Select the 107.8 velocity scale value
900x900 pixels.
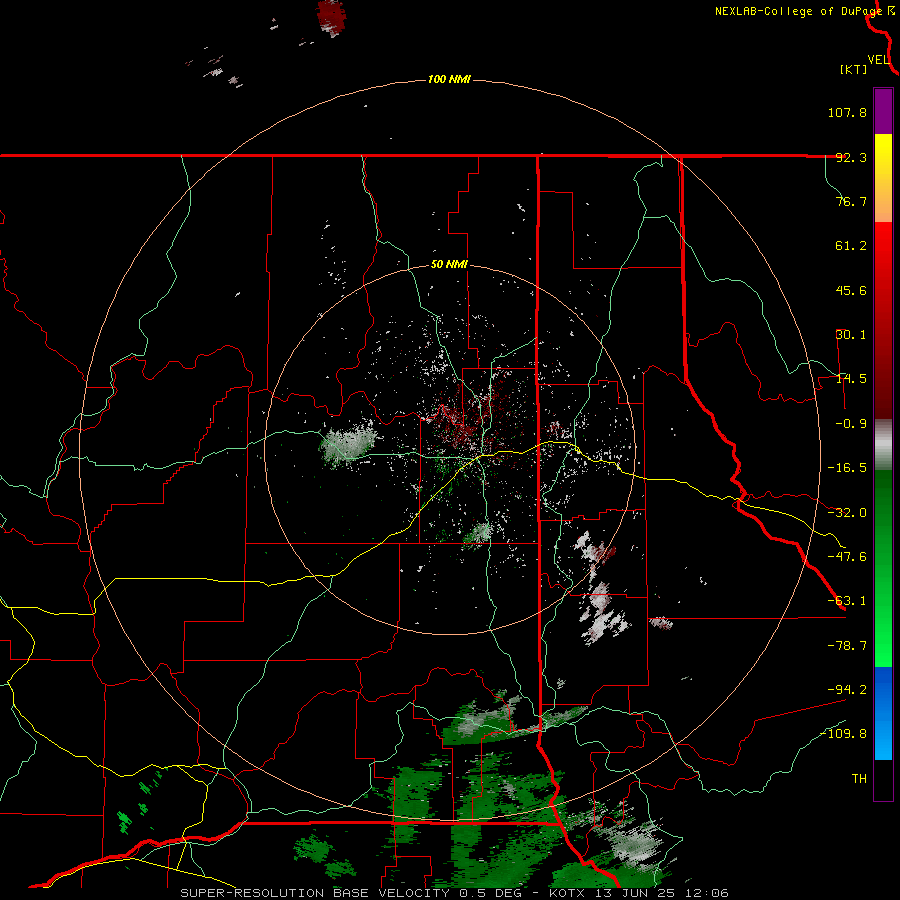point(847,112)
